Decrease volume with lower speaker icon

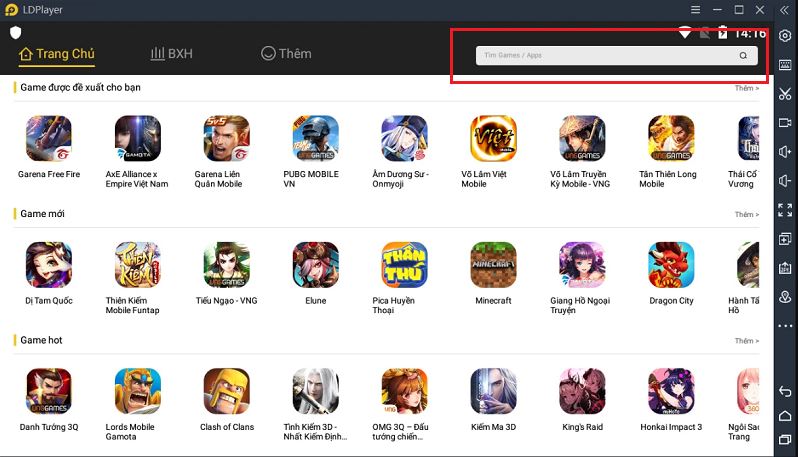point(785,181)
